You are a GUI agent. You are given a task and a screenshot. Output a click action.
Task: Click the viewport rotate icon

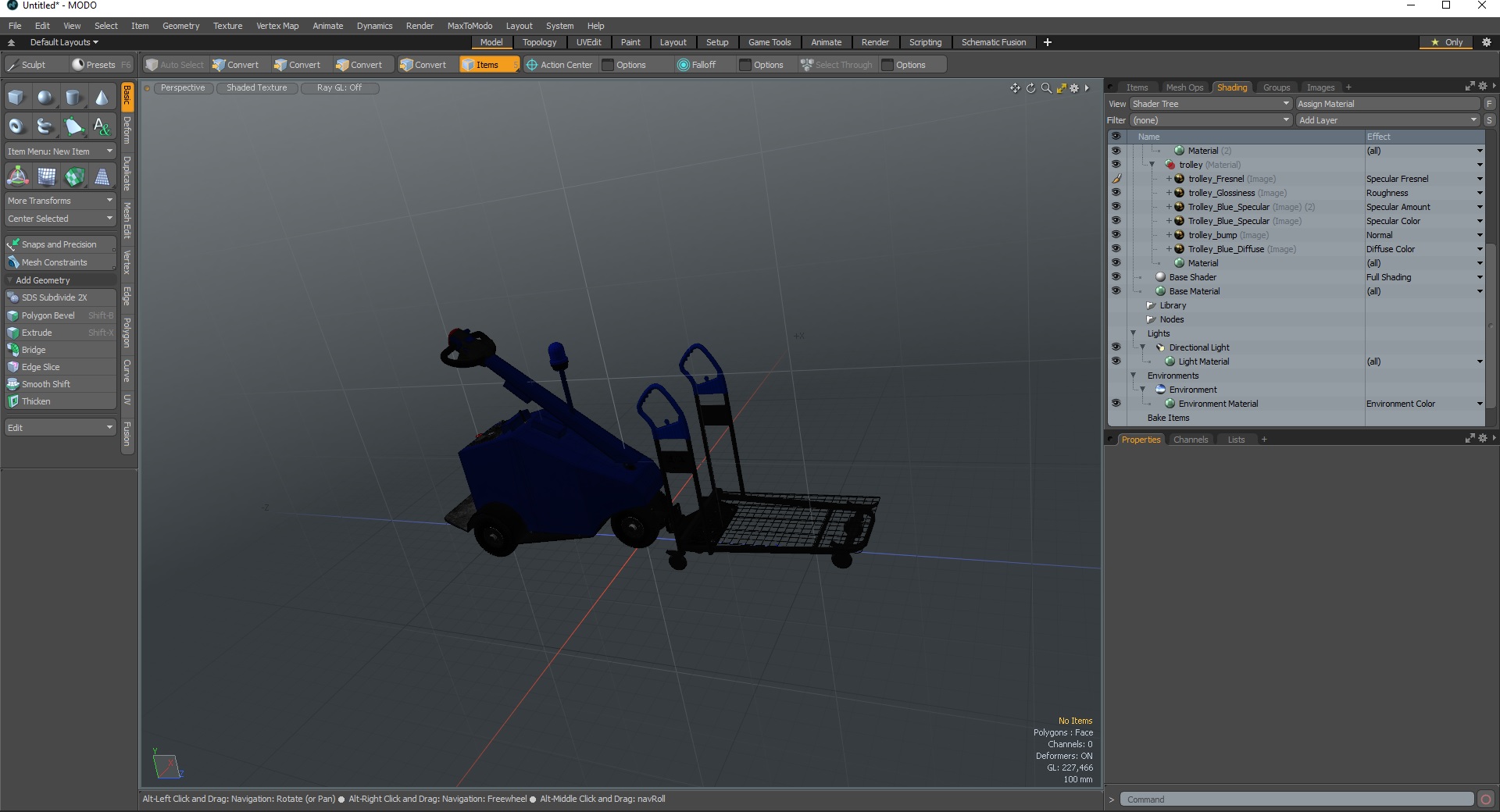point(1030,88)
